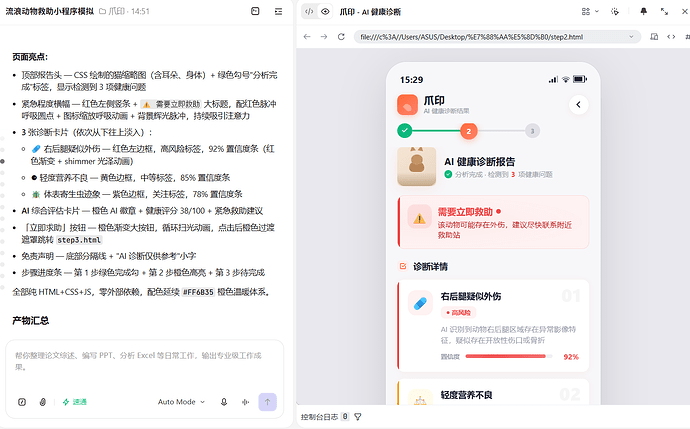Start voice input with microphone icon
690x429 pixels.
(224, 402)
